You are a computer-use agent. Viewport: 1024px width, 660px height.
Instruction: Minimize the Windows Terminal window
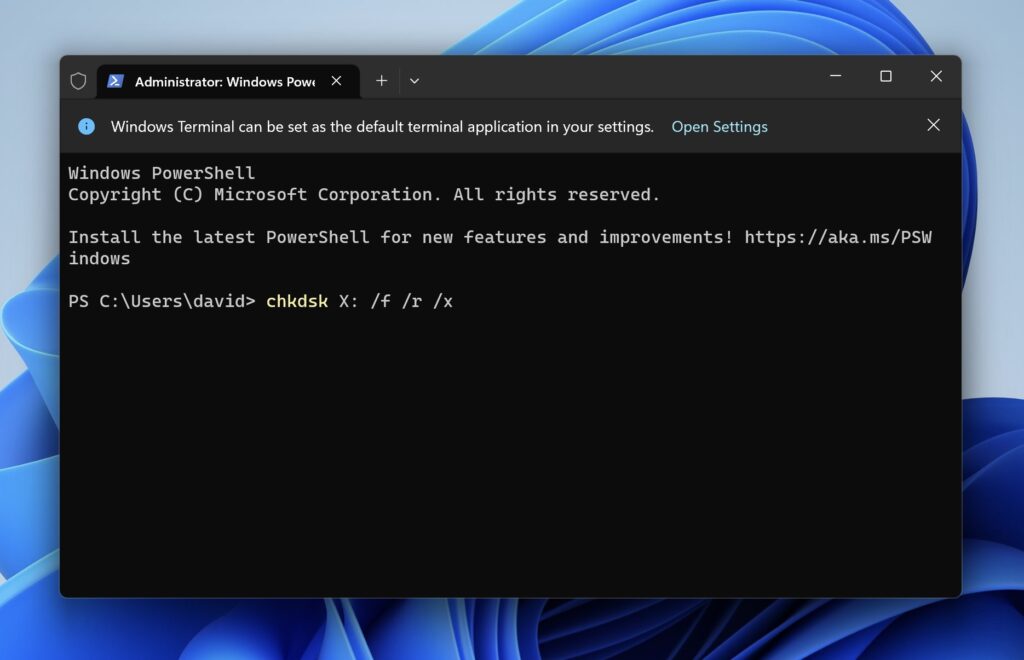tap(836, 76)
